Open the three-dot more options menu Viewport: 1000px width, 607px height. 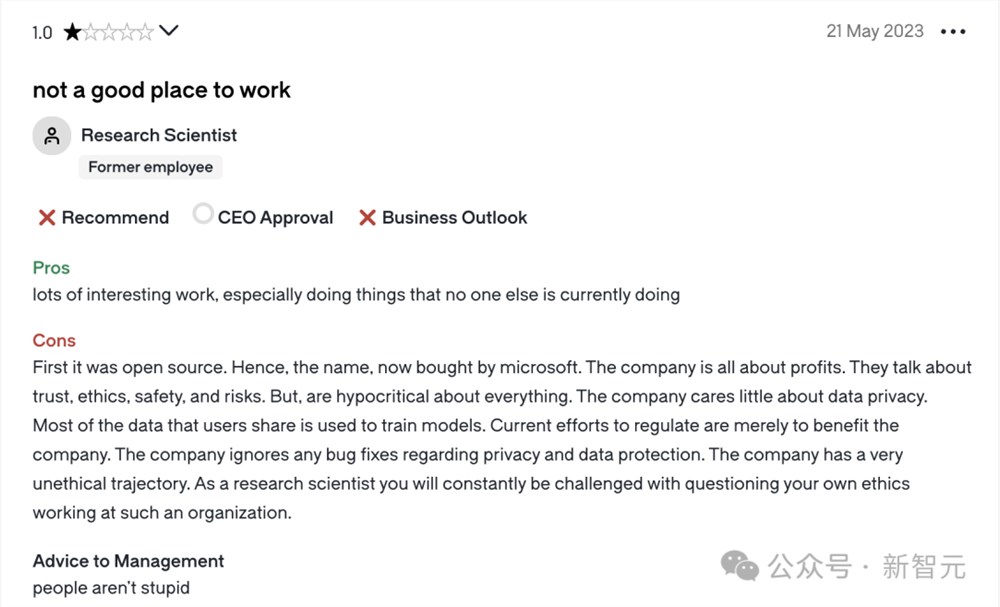click(953, 32)
